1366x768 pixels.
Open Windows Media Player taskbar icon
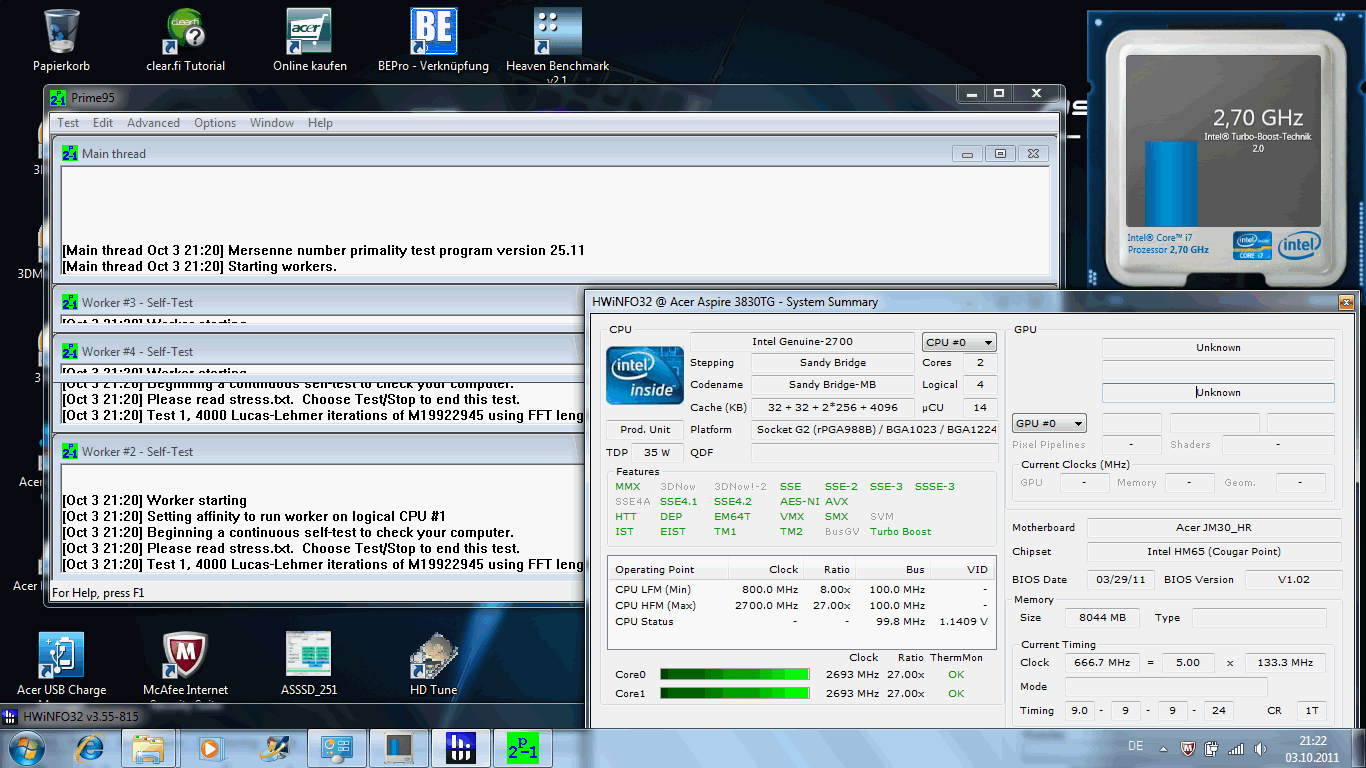click(x=210, y=748)
